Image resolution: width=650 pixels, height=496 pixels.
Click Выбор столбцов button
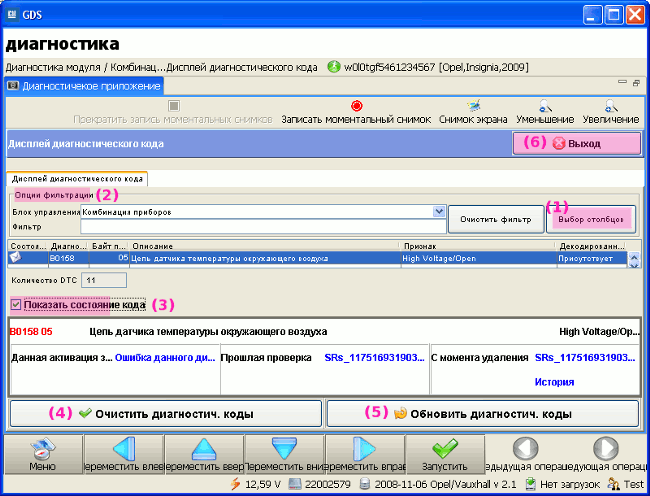click(591, 219)
